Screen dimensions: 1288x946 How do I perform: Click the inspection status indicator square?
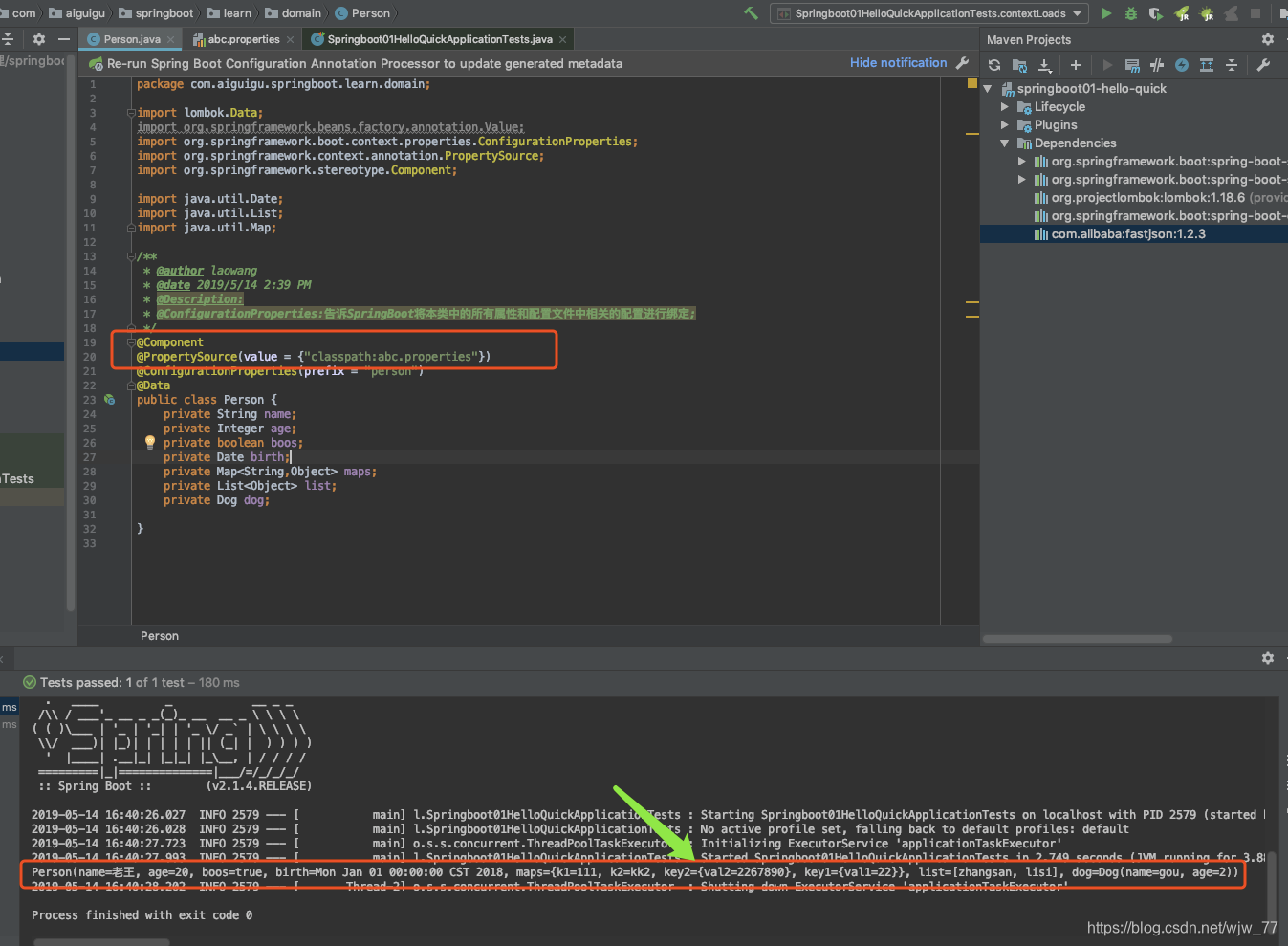[x=972, y=84]
